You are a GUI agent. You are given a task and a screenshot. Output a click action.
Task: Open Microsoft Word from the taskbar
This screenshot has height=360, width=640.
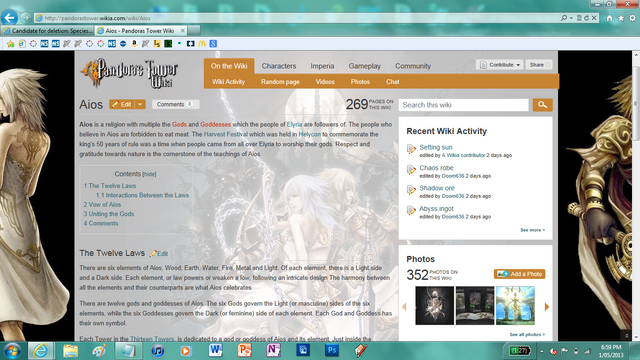pos(216,350)
